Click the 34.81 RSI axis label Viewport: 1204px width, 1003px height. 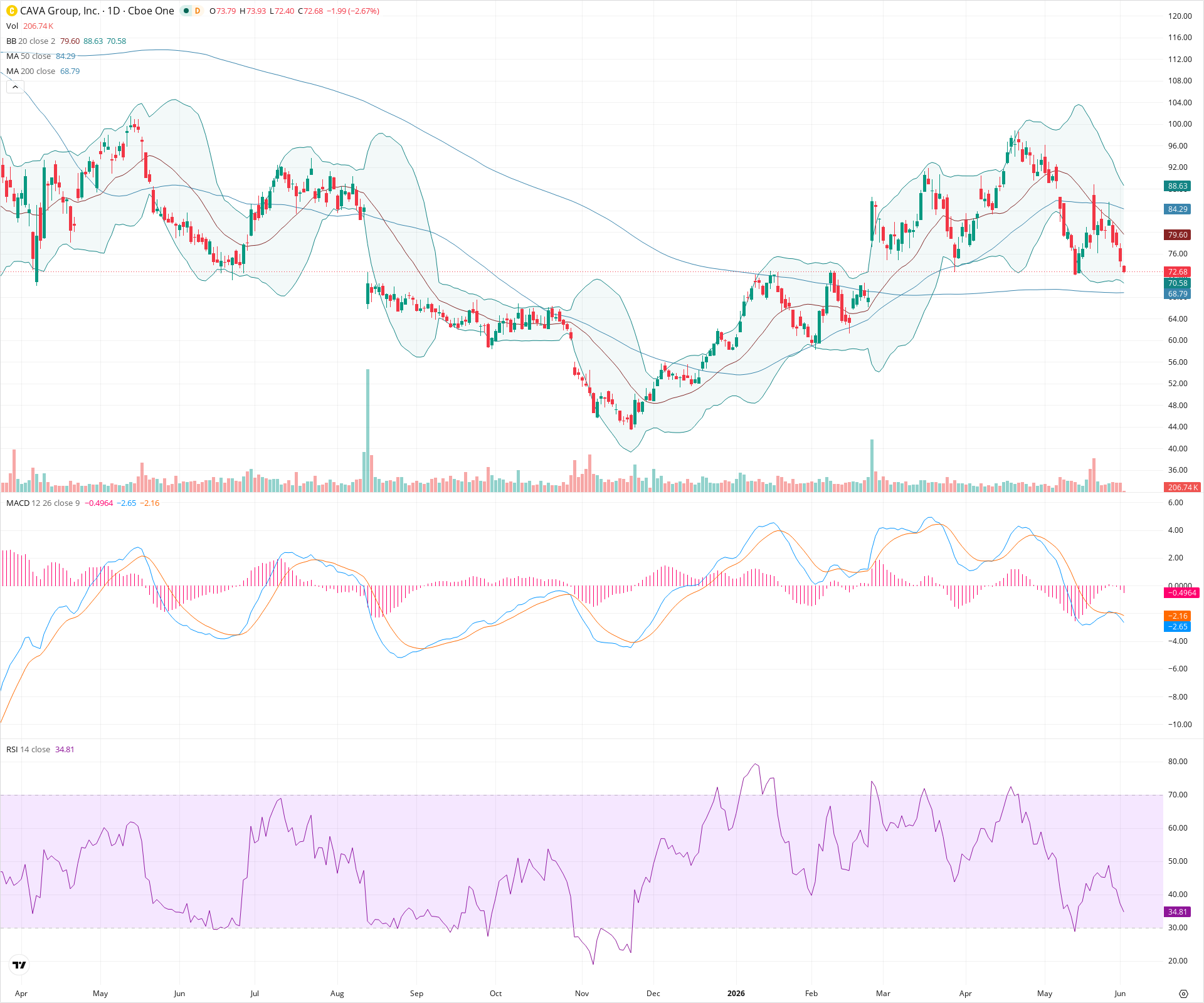tap(1178, 911)
